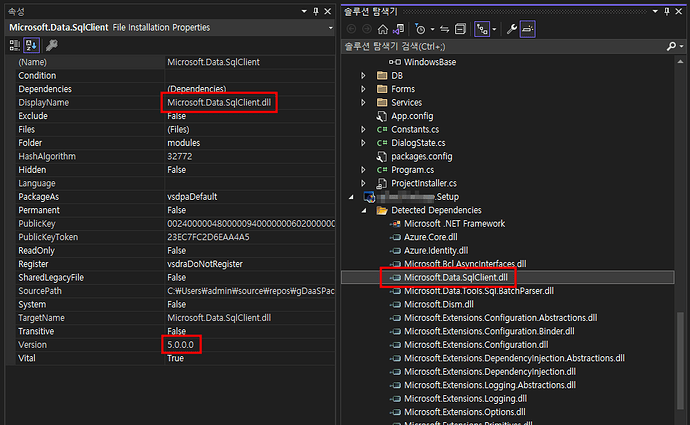Select ProjectInstaller.cs file
Image resolution: width=690 pixels, height=425 pixels.
click(424, 183)
